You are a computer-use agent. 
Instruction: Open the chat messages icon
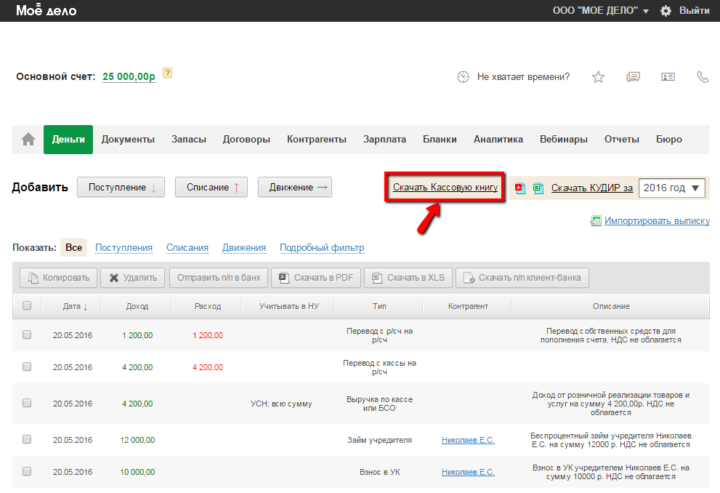[x=633, y=77]
